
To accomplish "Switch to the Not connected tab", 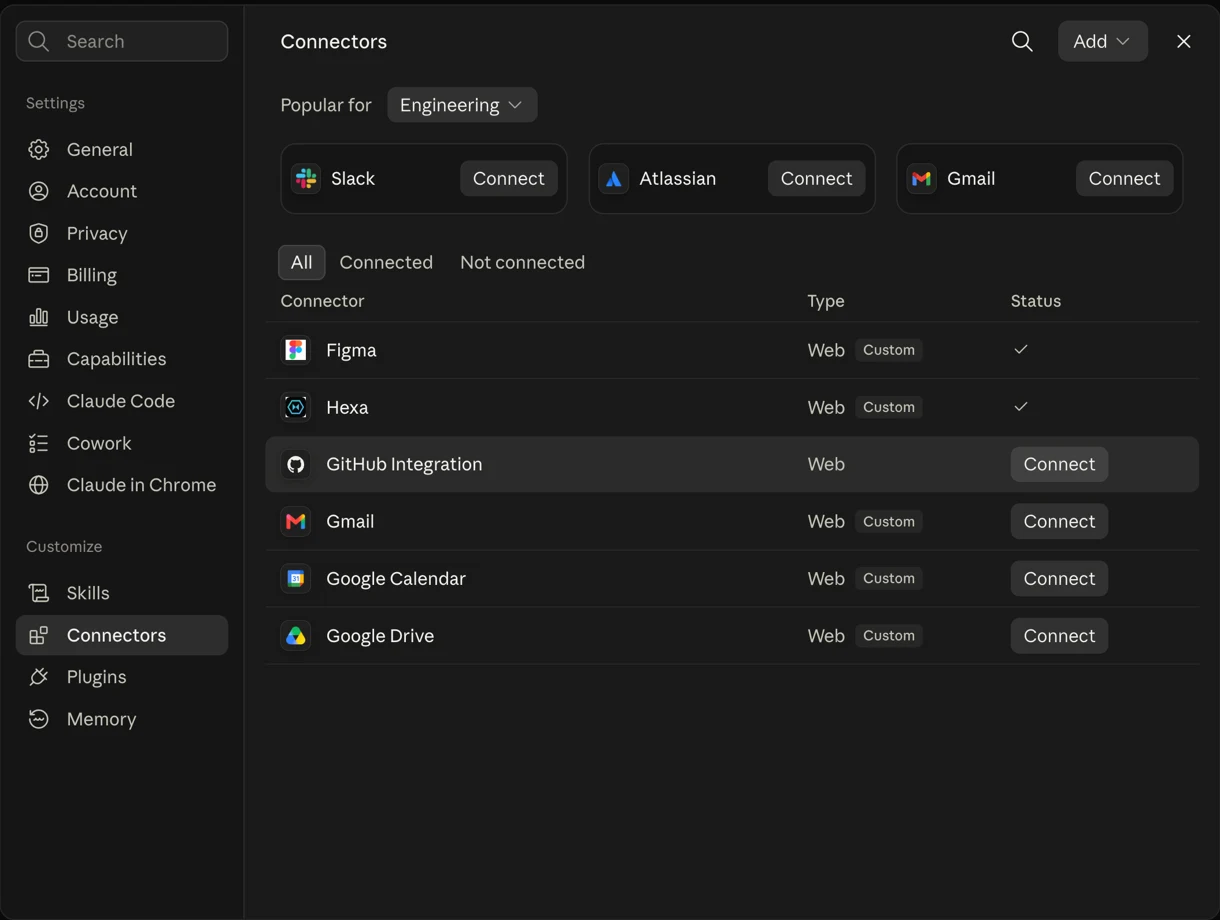I will pyautogui.click(x=522, y=262).
